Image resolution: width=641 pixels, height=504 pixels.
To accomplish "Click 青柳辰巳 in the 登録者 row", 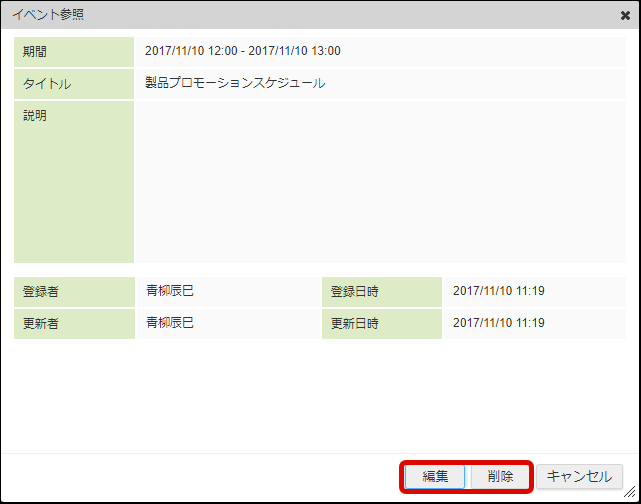I will pyautogui.click(x=170, y=291).
